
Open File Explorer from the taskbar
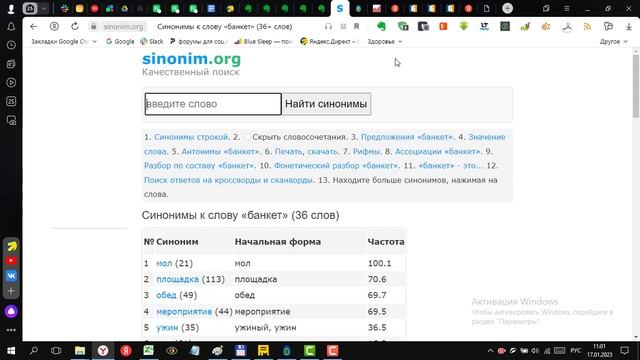pos(80,351)
